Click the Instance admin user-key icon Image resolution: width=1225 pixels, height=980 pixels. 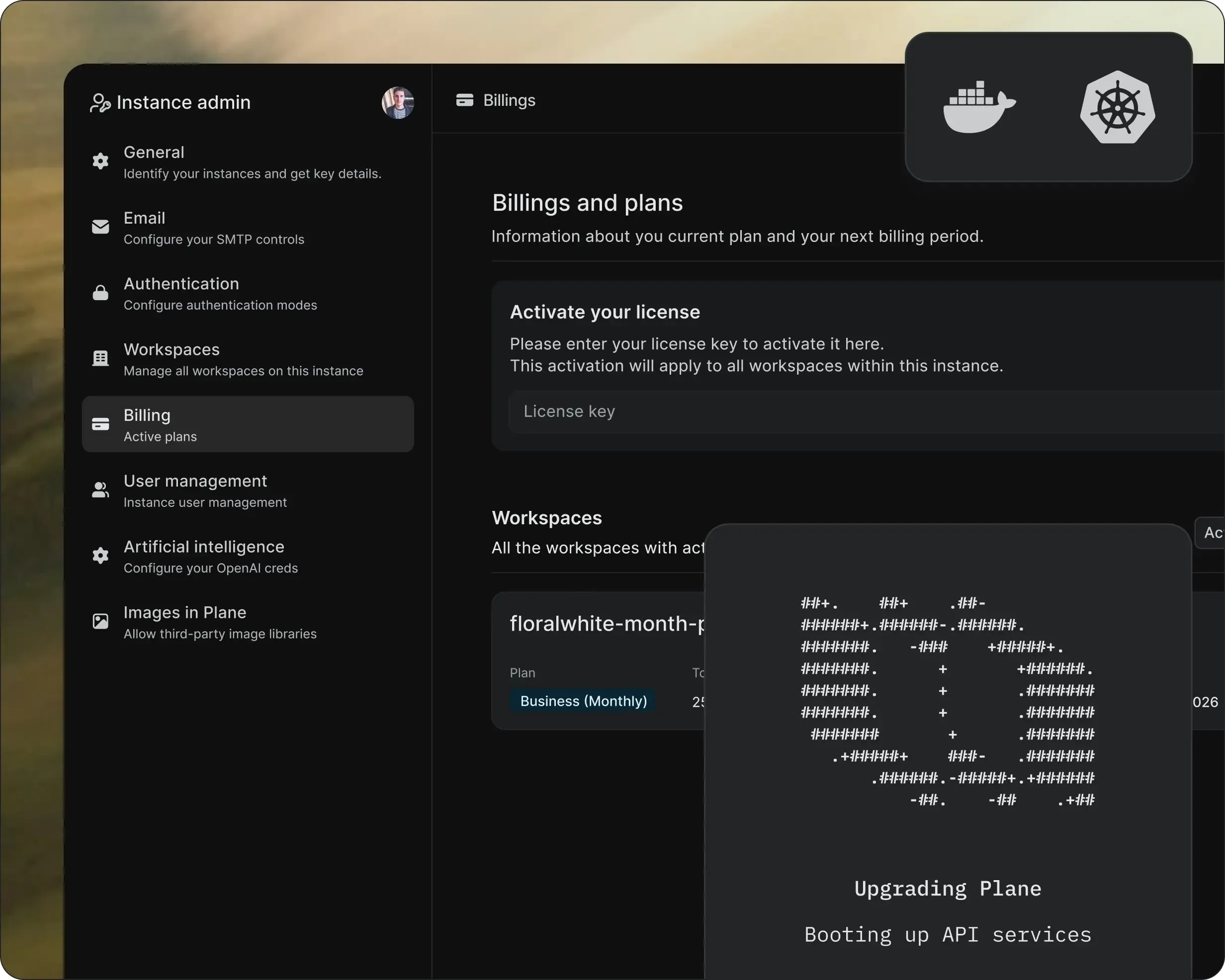click(x=100, y=103)
